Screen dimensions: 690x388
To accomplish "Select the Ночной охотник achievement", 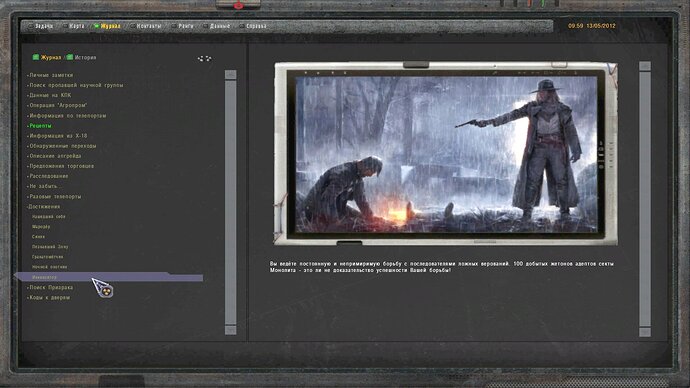I will [x=49, y=267].
